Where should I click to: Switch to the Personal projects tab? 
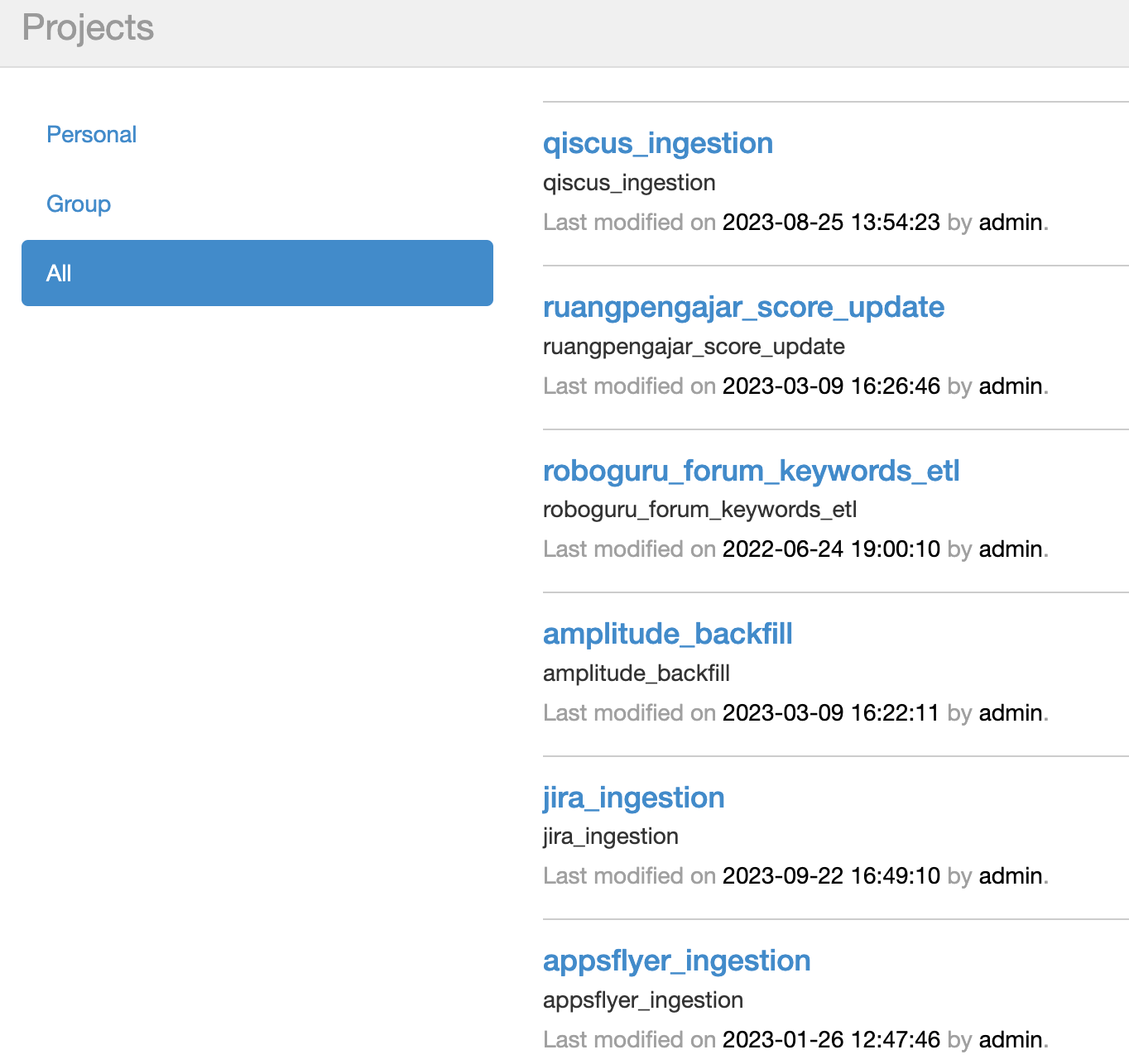tap(91, 134)
